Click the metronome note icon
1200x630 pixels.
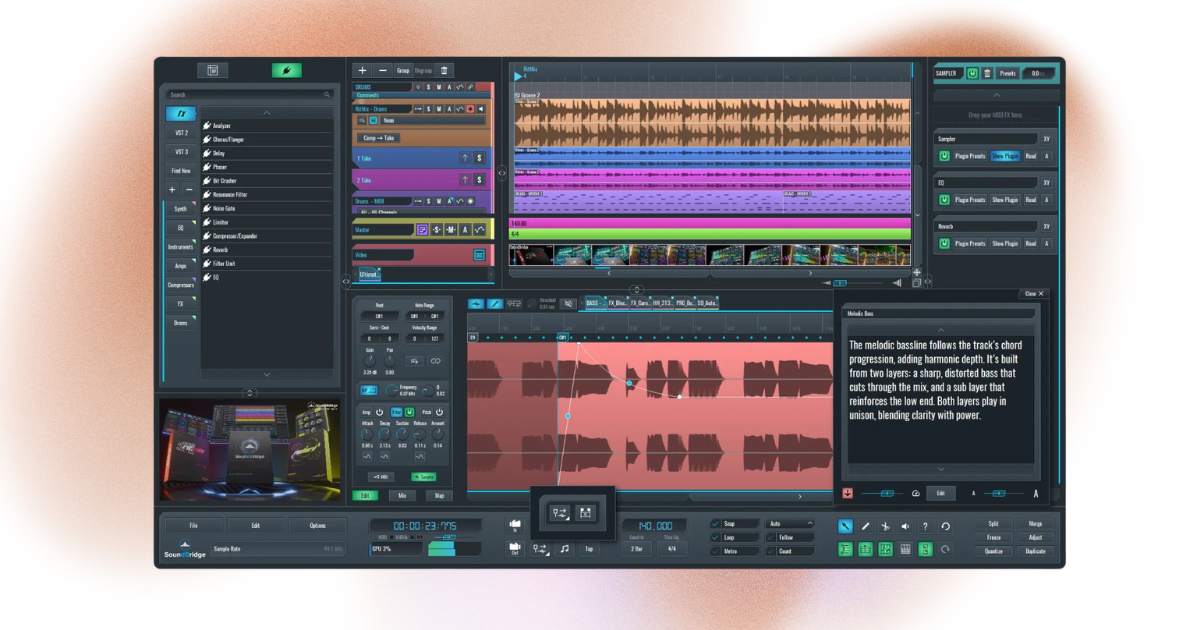[x=564, y=549]
